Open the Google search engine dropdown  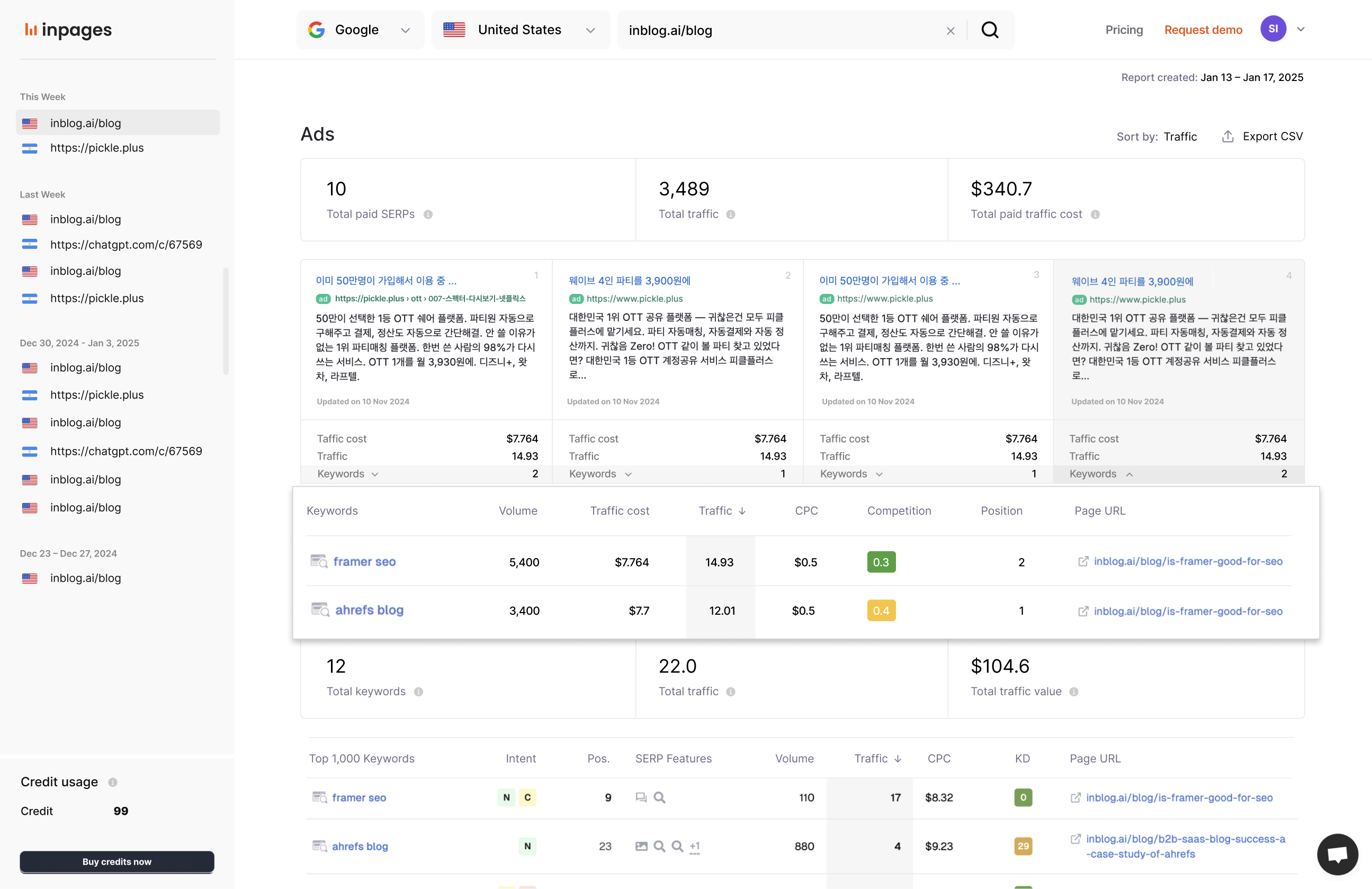click(x=360, y=30)
